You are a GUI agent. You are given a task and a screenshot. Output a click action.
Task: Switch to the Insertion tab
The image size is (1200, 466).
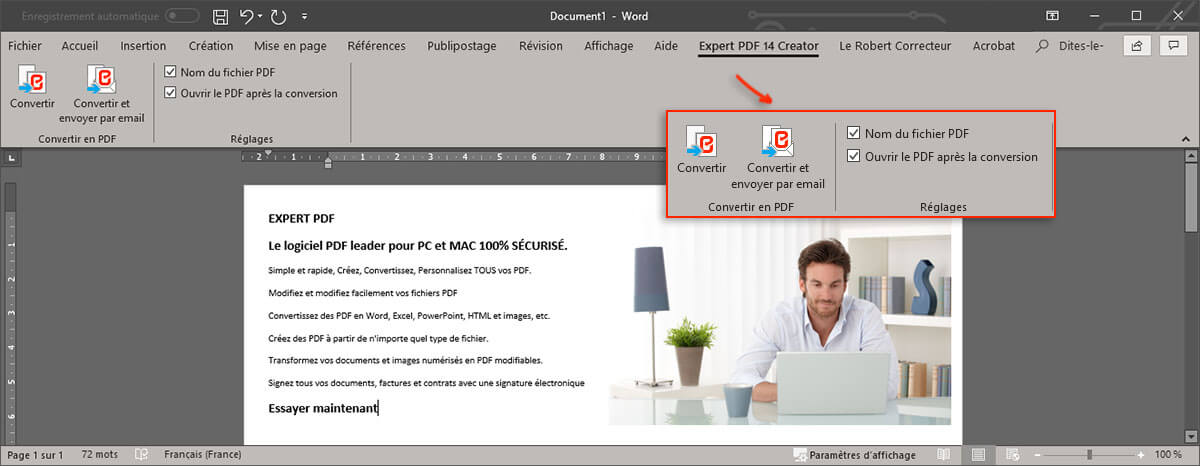point(143,46)
